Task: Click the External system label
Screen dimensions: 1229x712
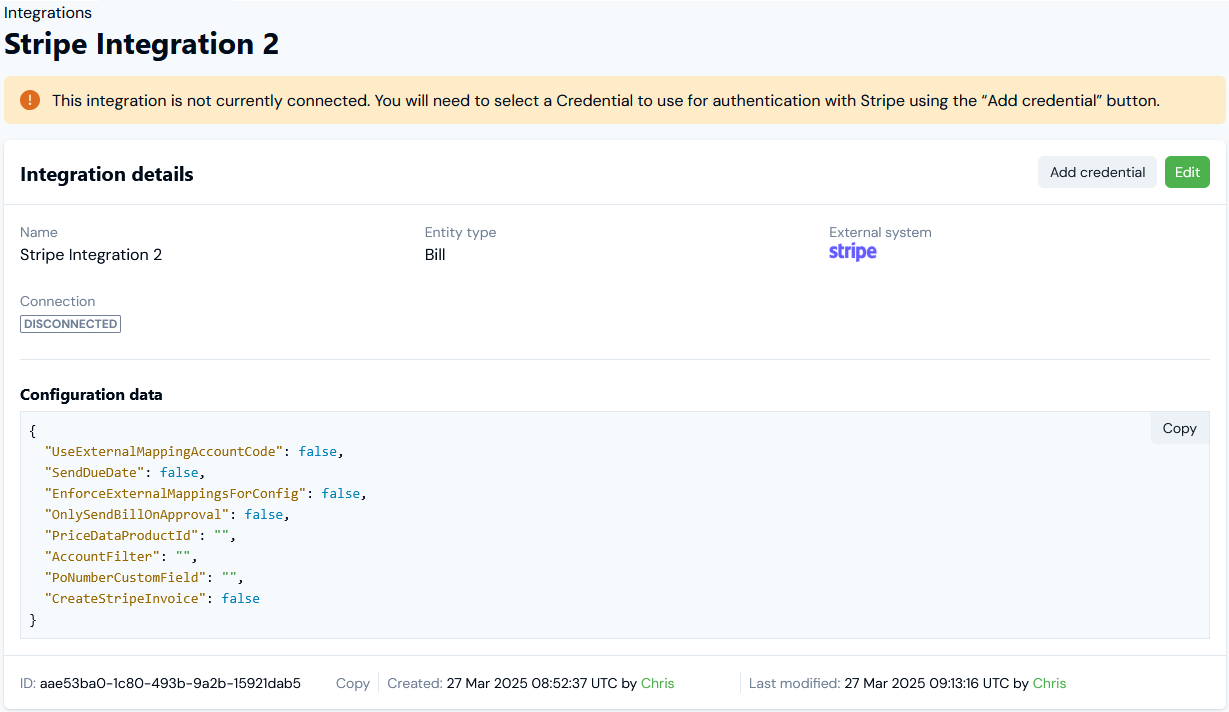Action: coord(880,232)
